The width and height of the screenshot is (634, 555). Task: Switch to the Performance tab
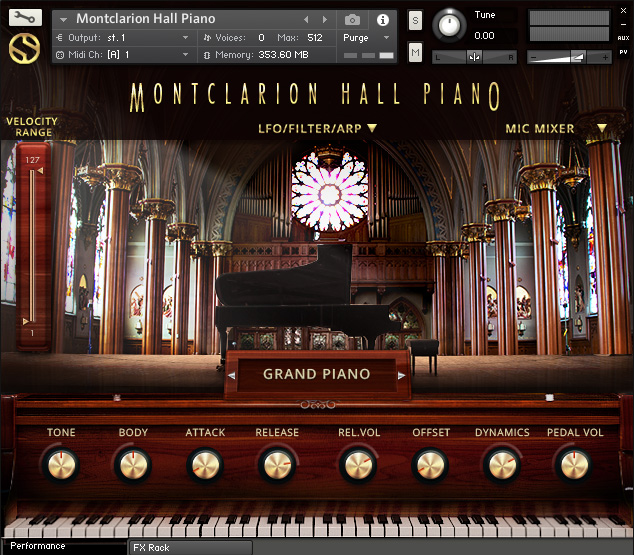pos(63,546)
